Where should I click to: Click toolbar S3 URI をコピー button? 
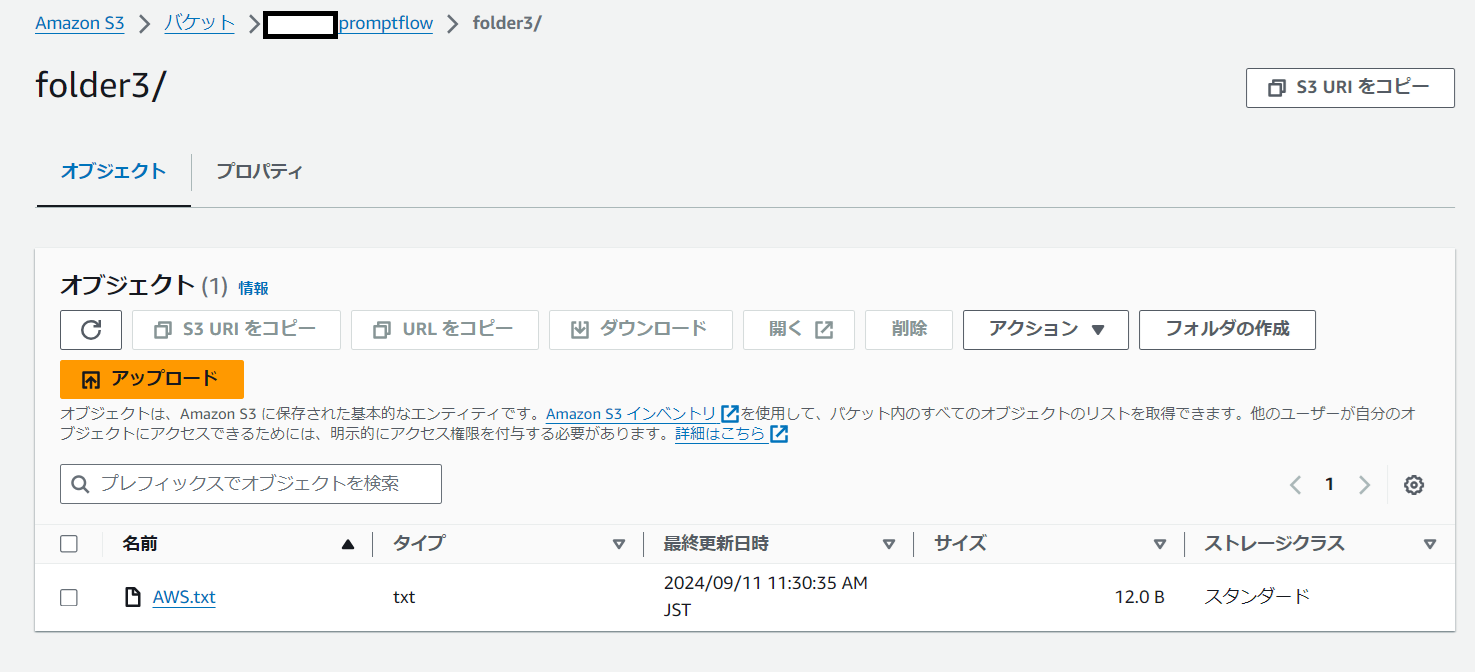[x=236, y=329]
